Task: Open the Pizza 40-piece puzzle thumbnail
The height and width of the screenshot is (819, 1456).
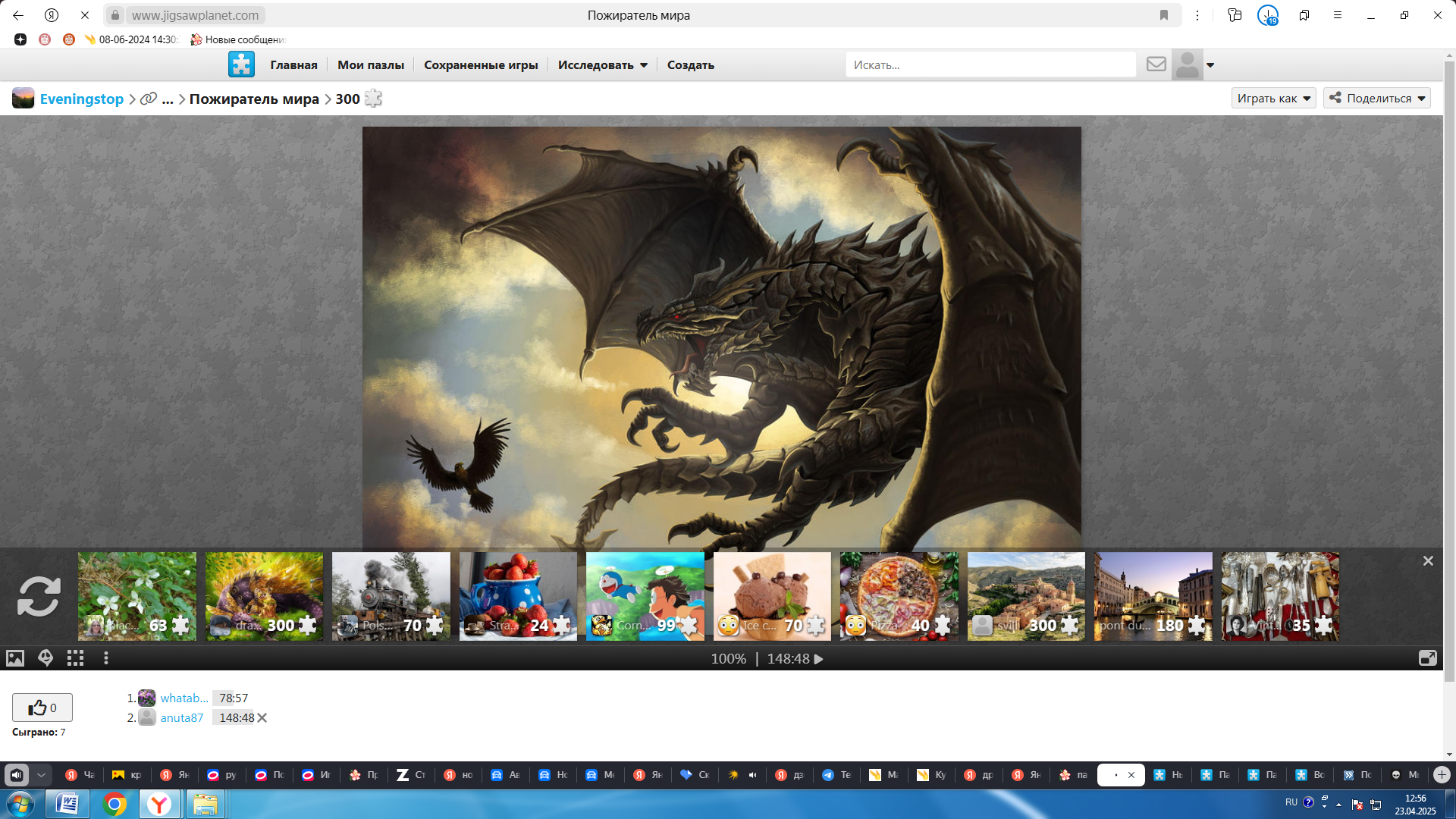Action: point(899,596)
